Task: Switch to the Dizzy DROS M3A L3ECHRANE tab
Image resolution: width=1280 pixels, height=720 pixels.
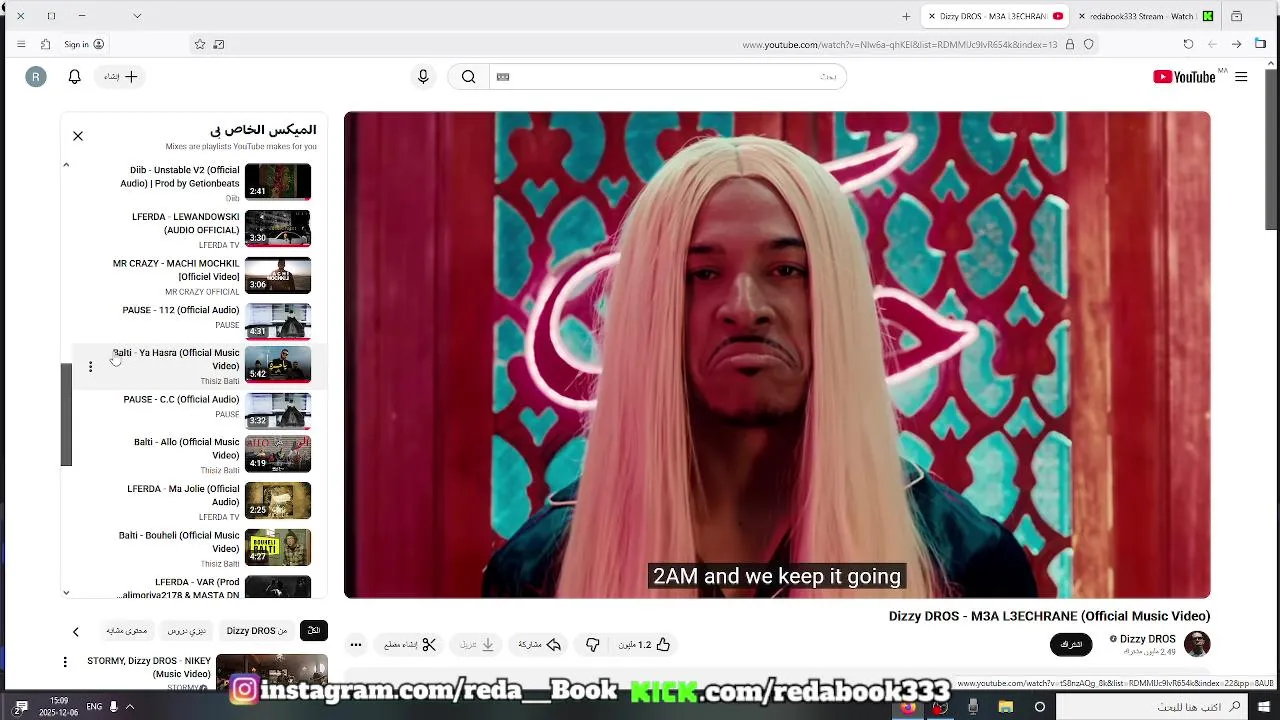Action: point(996,16)
